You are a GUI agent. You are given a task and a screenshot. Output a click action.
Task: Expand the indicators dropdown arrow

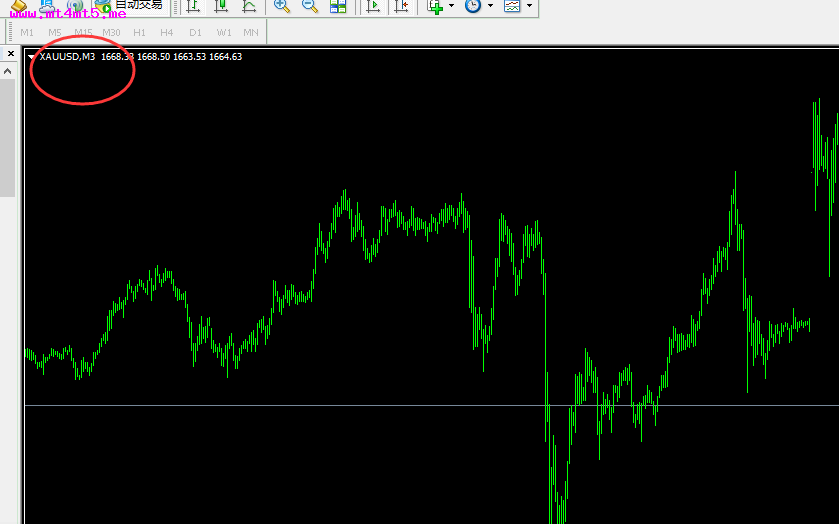(x=452, y=6)
